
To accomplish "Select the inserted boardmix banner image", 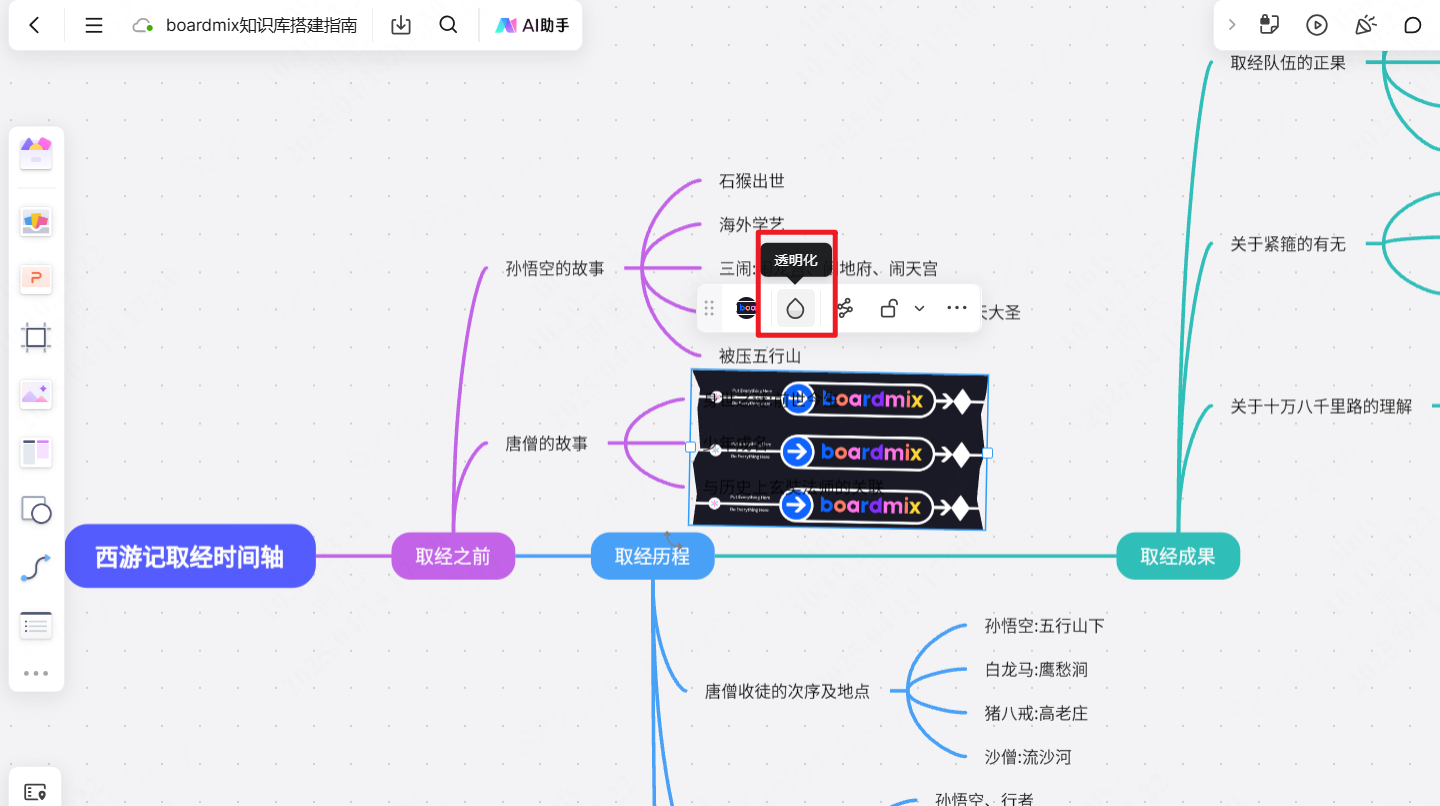I will [x=839, y=450].
